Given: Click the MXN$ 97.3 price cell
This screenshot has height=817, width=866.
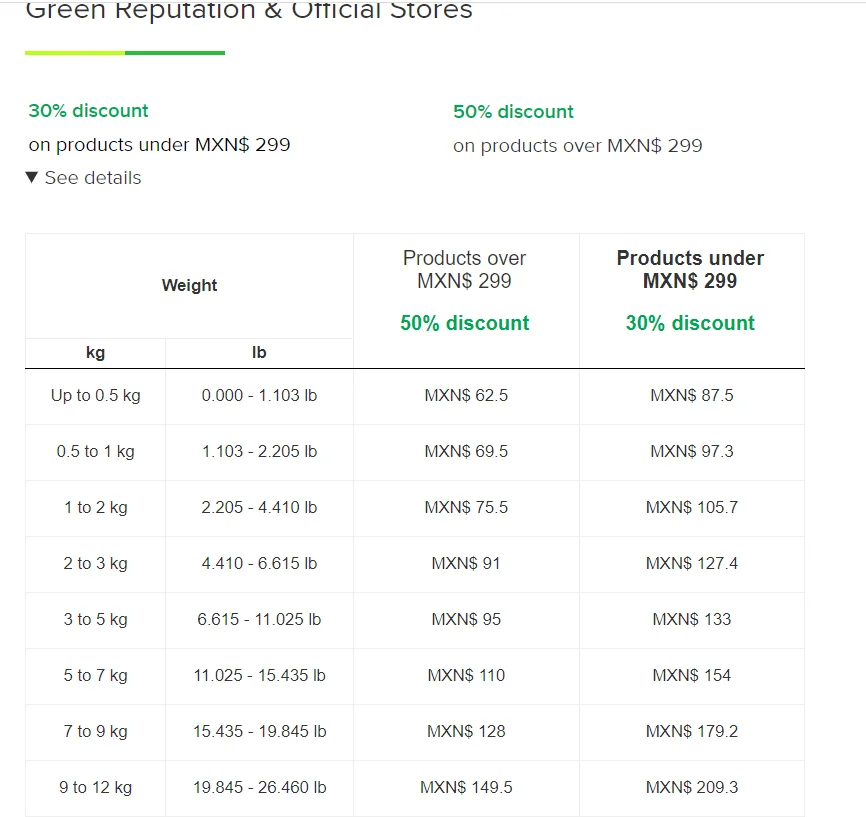Looking at the screenshot, I should point(692,452).
